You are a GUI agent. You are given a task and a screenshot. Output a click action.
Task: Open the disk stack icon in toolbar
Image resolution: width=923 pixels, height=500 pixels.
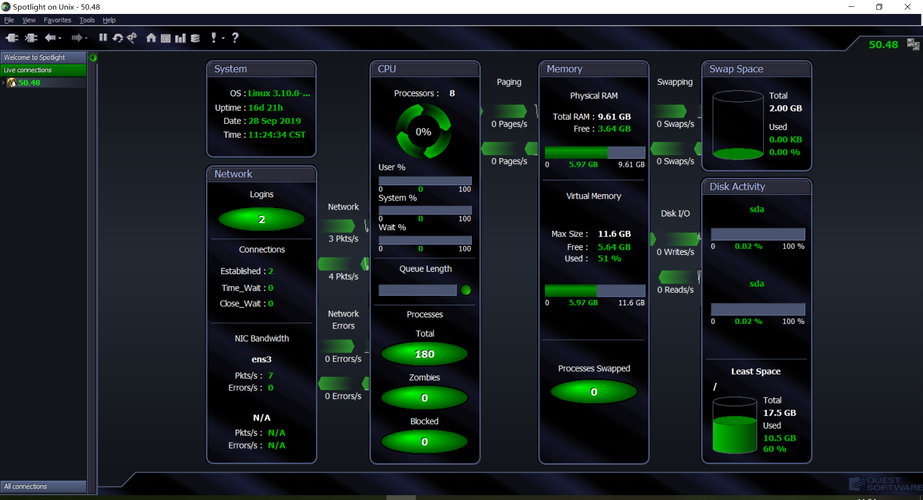(x=195, y=38)
